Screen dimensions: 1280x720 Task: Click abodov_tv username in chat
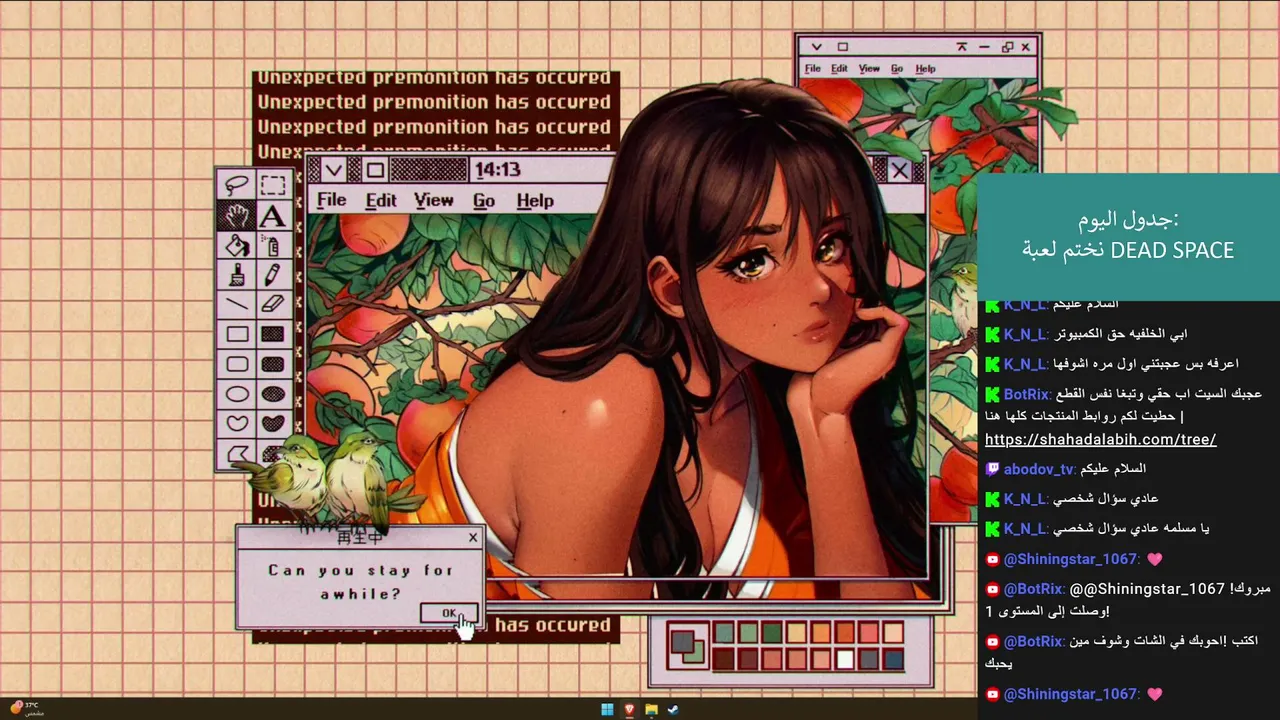click(x=1039, y=469)
